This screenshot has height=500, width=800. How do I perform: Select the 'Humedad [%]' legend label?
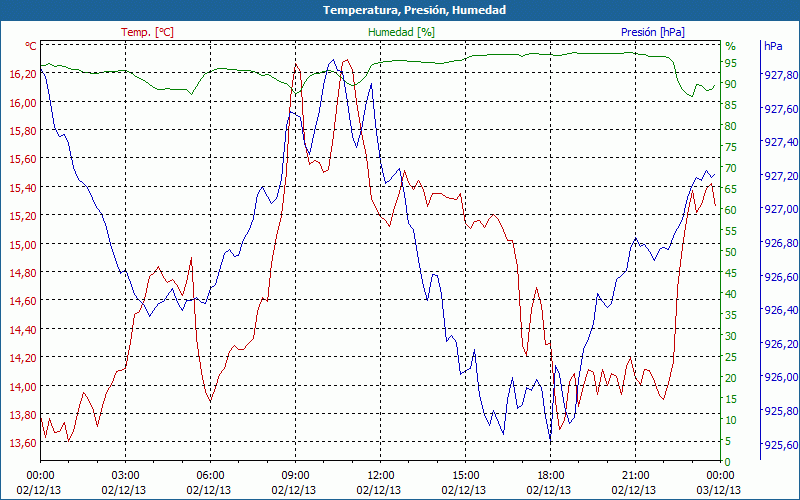[x=402, y=32]
